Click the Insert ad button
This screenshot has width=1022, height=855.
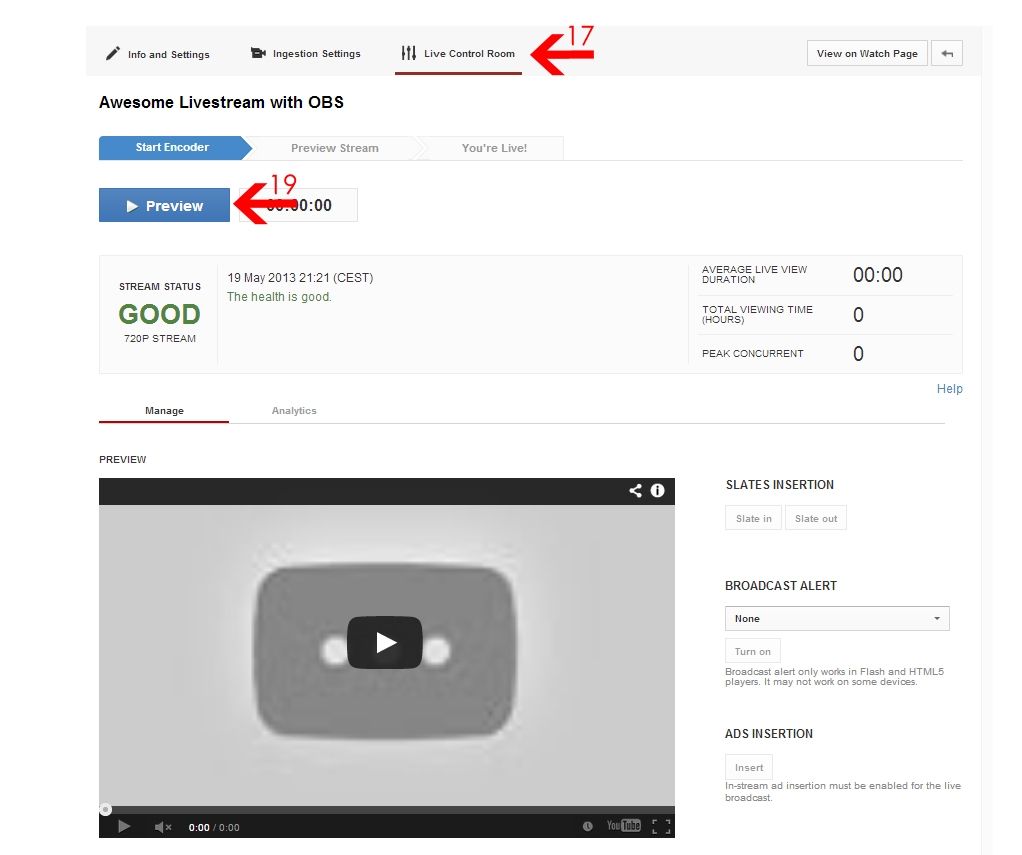pos(749,767)
